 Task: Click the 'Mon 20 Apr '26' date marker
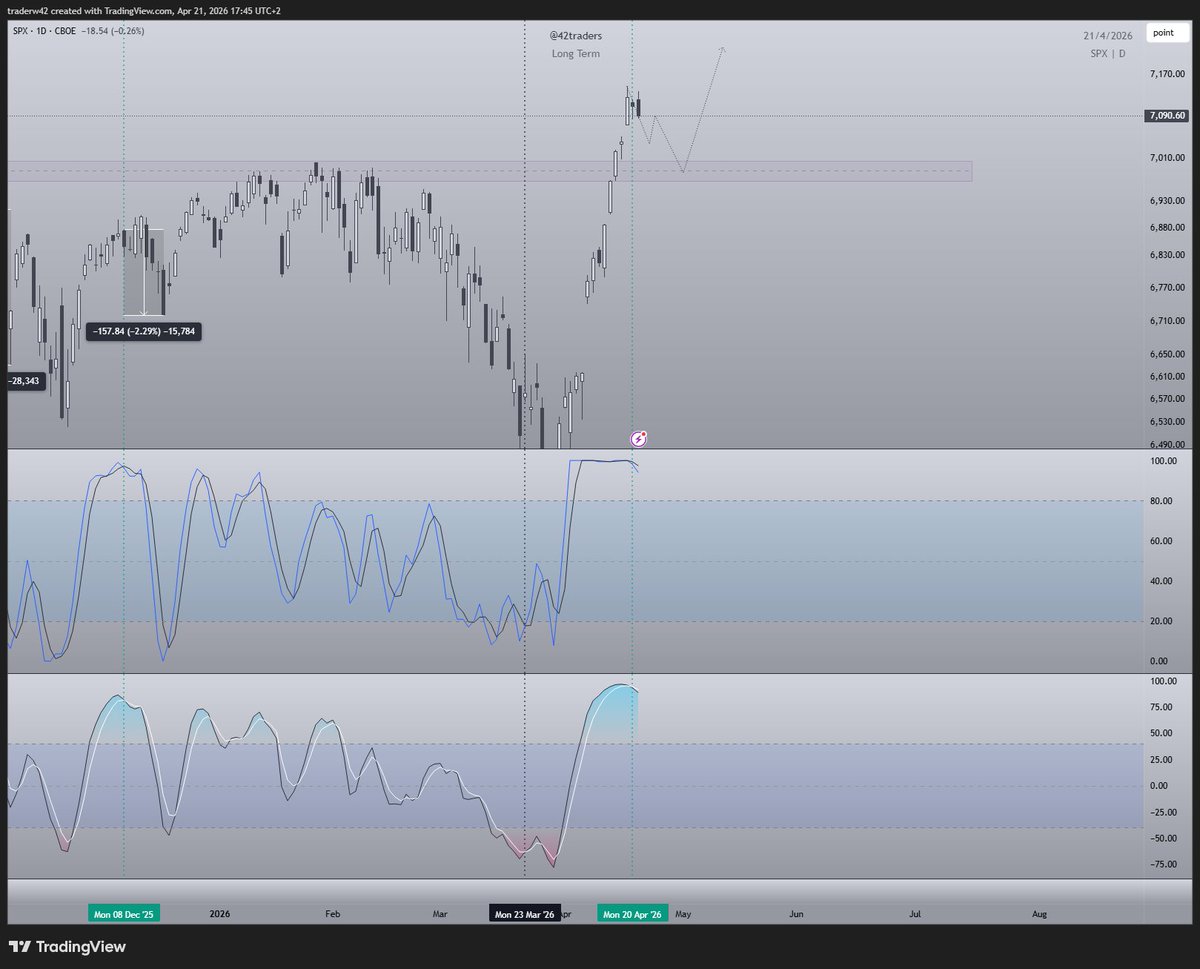(x=632, y=913)
